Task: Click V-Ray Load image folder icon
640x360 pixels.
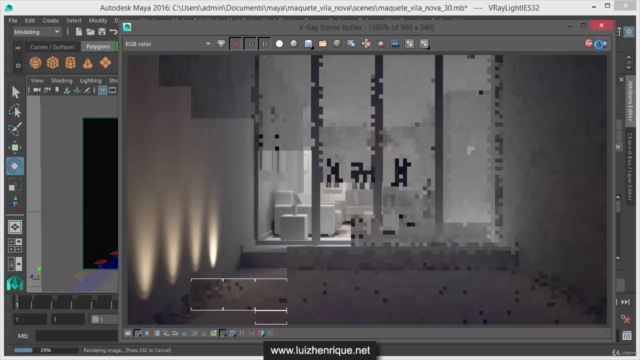Action: 323,44
